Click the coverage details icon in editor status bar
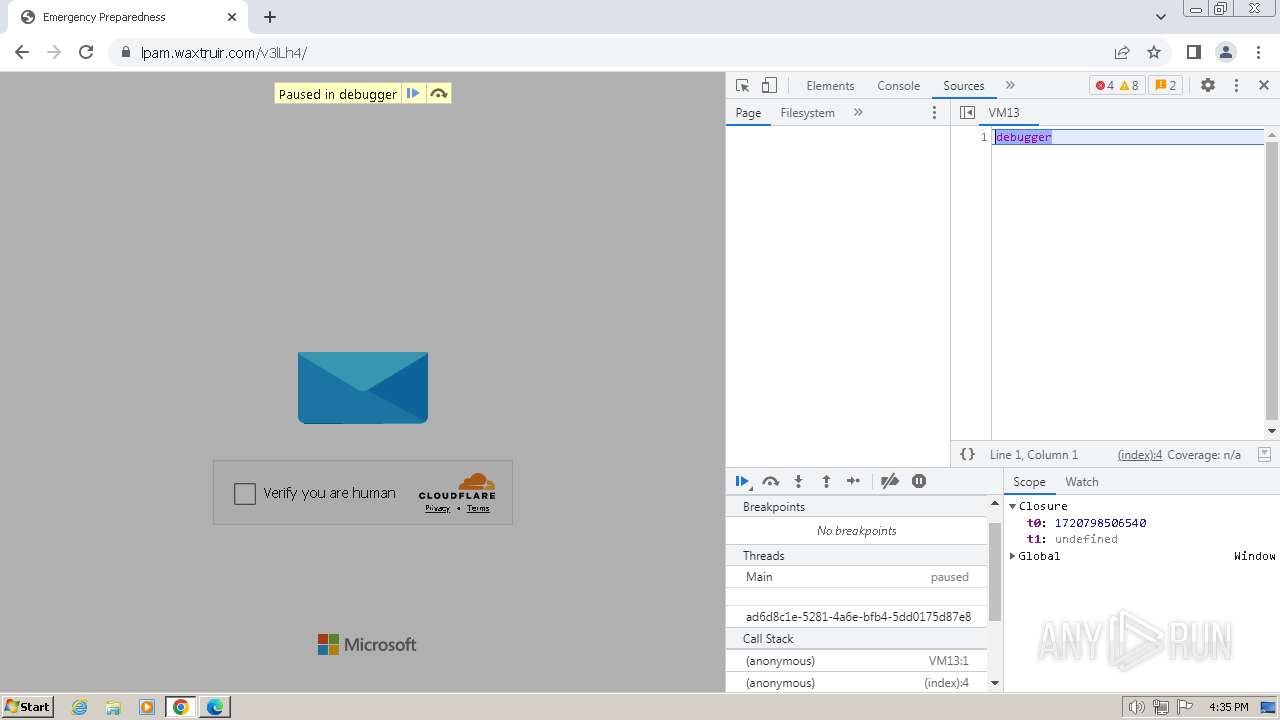Image resolution: width=1280 pixels, height=720 pixels. [1264, 454]
